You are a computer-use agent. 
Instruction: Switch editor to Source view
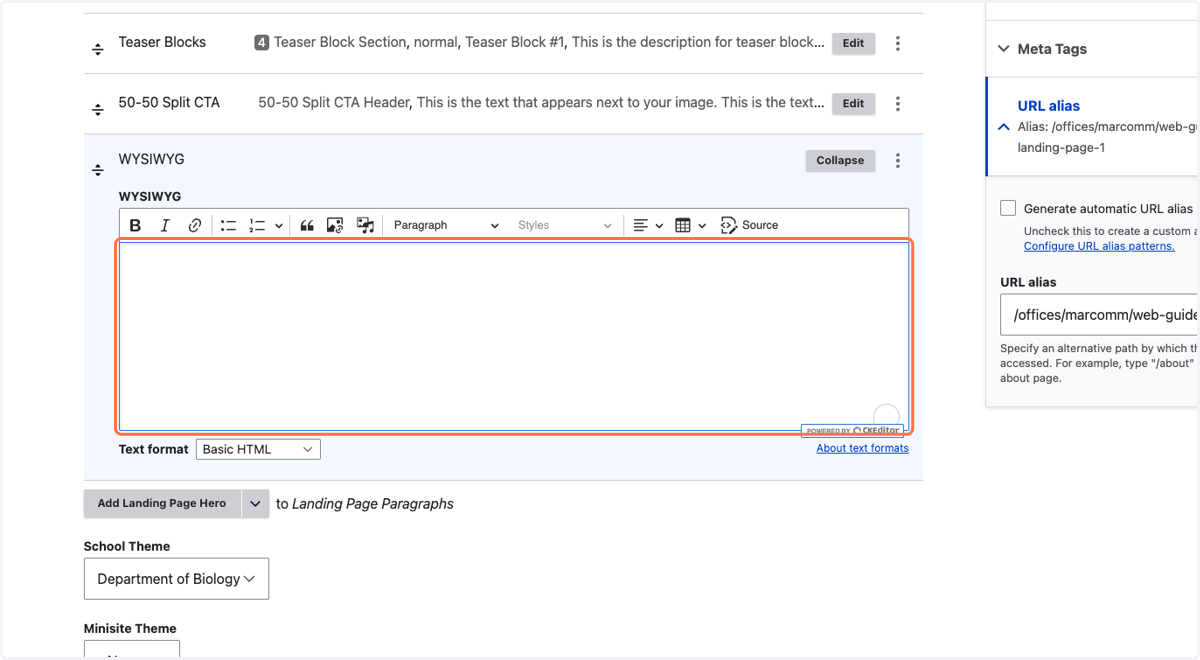[749, 225]
